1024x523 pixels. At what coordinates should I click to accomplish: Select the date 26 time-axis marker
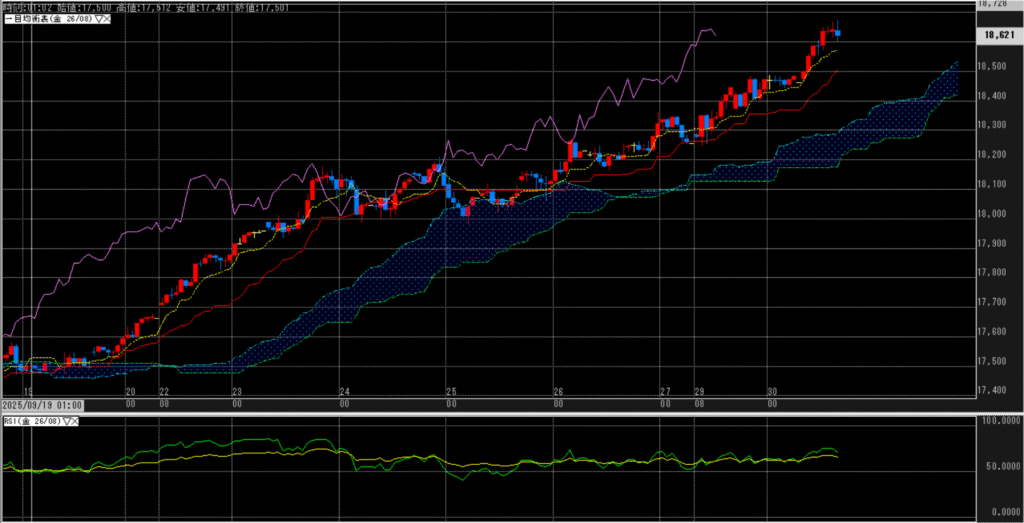(x=559, y=392)
